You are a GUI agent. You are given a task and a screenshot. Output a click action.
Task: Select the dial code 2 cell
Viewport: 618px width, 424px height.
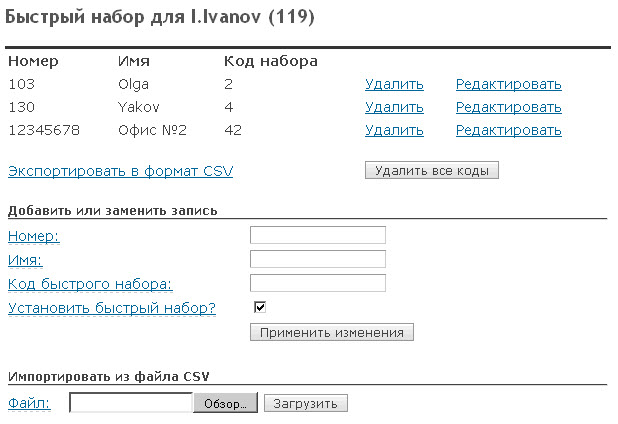[x=229, y=84]
